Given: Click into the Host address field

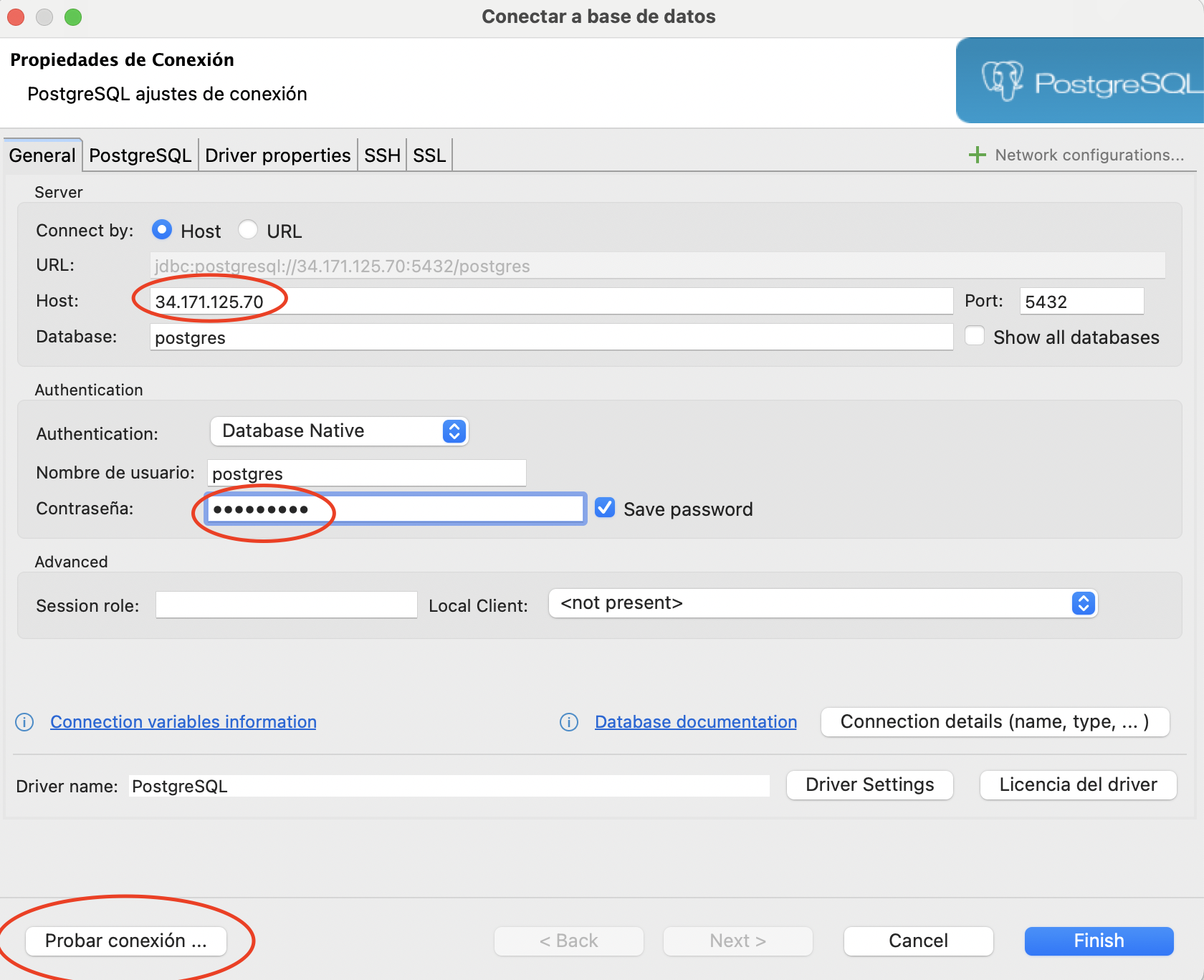Looking at the screenshot, I should click(x=550, y=302).
